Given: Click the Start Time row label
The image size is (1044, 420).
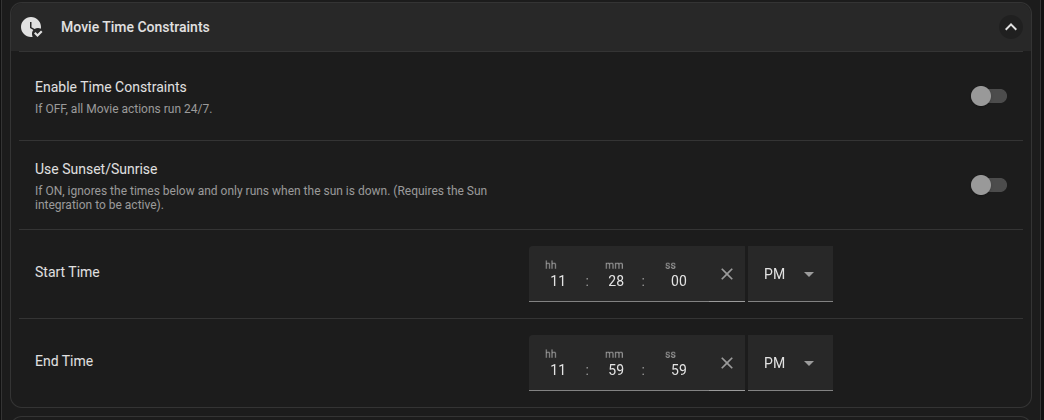Looking at the screenshot, I should (67, 272).
